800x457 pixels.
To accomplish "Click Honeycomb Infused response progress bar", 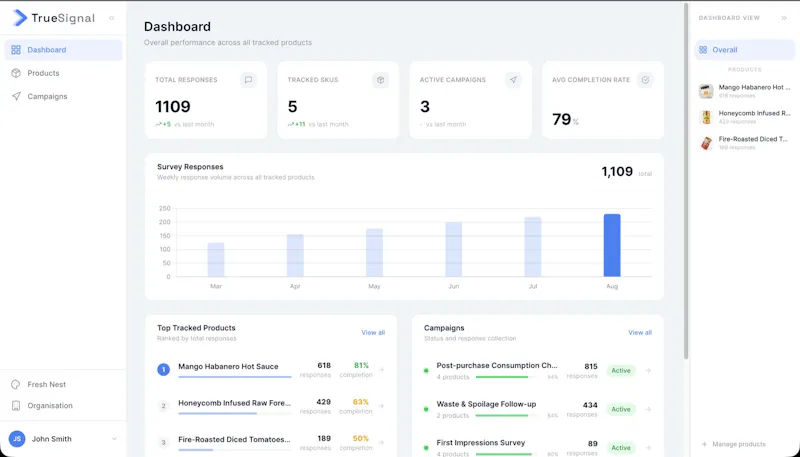I will [235, 413].
